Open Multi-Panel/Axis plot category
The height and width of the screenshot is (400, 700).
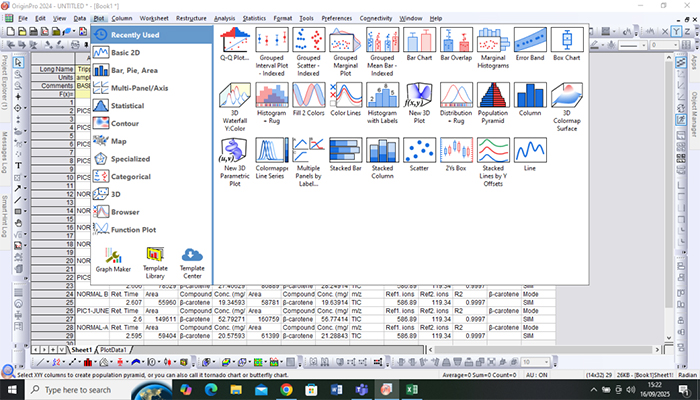(x=152, y=88)
